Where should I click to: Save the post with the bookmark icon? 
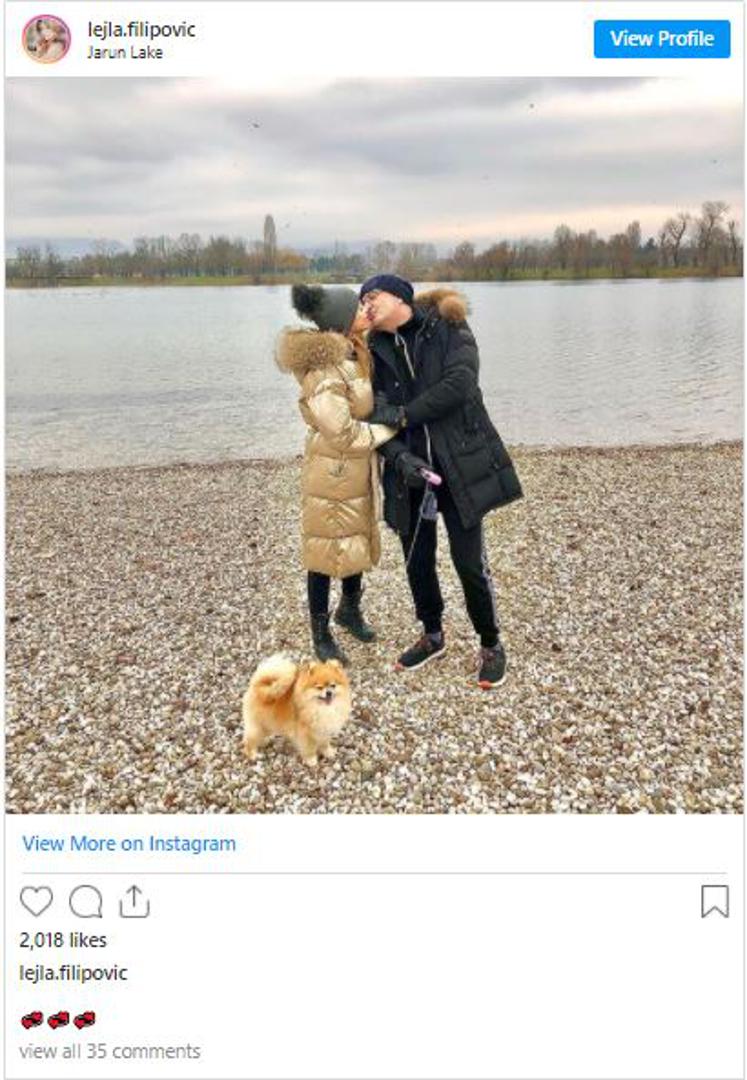715,902
